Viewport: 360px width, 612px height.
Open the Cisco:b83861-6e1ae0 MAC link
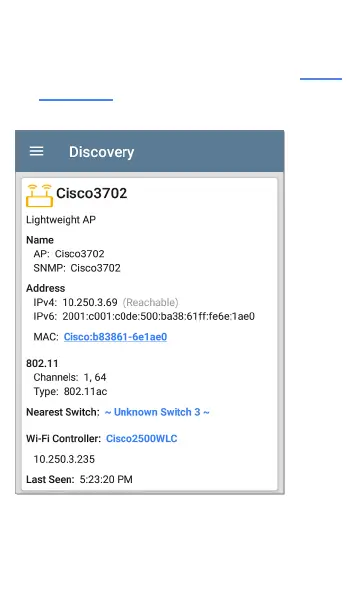coord(115,337)
